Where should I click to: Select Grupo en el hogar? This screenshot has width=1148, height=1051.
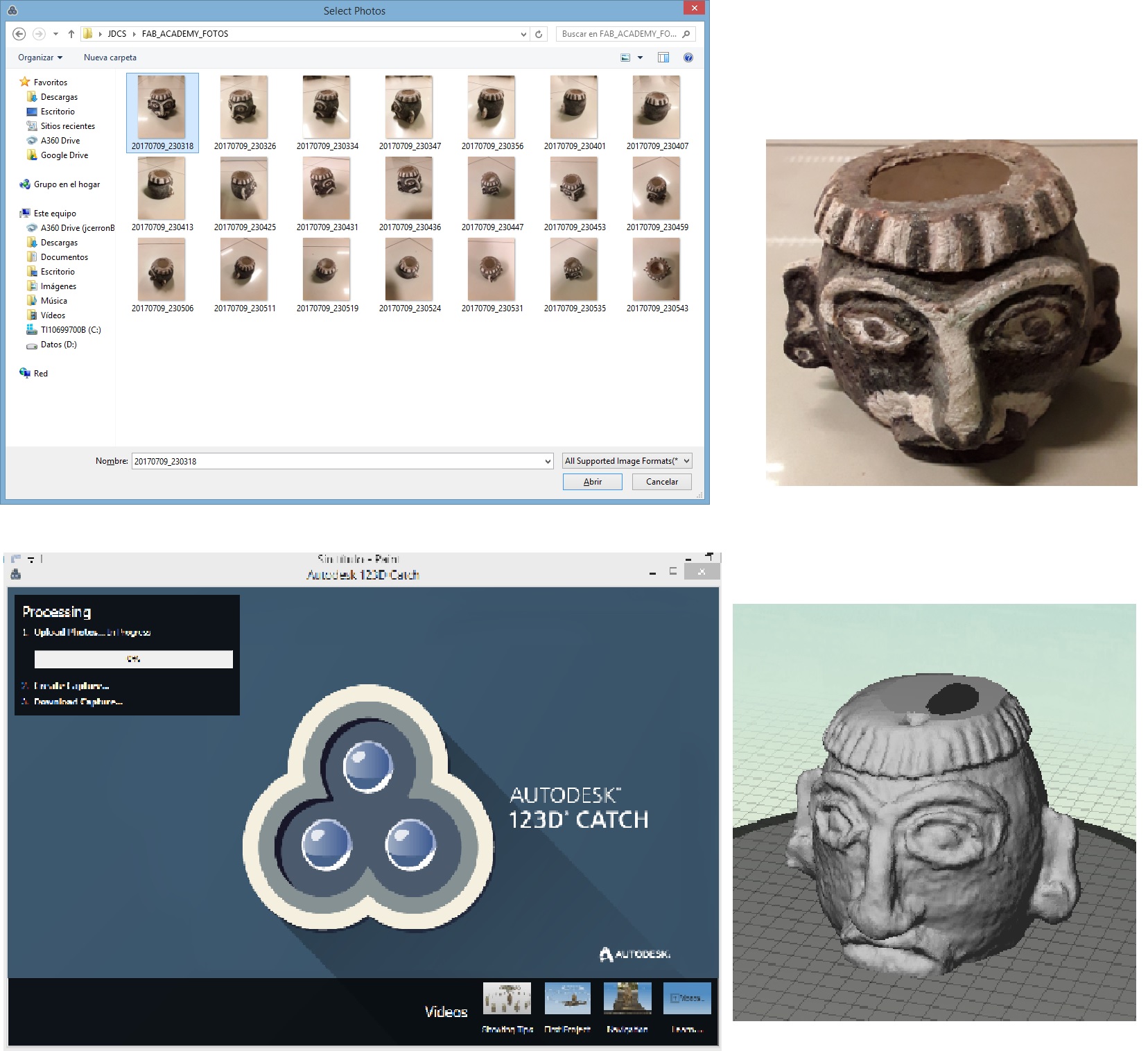(67, 184)
